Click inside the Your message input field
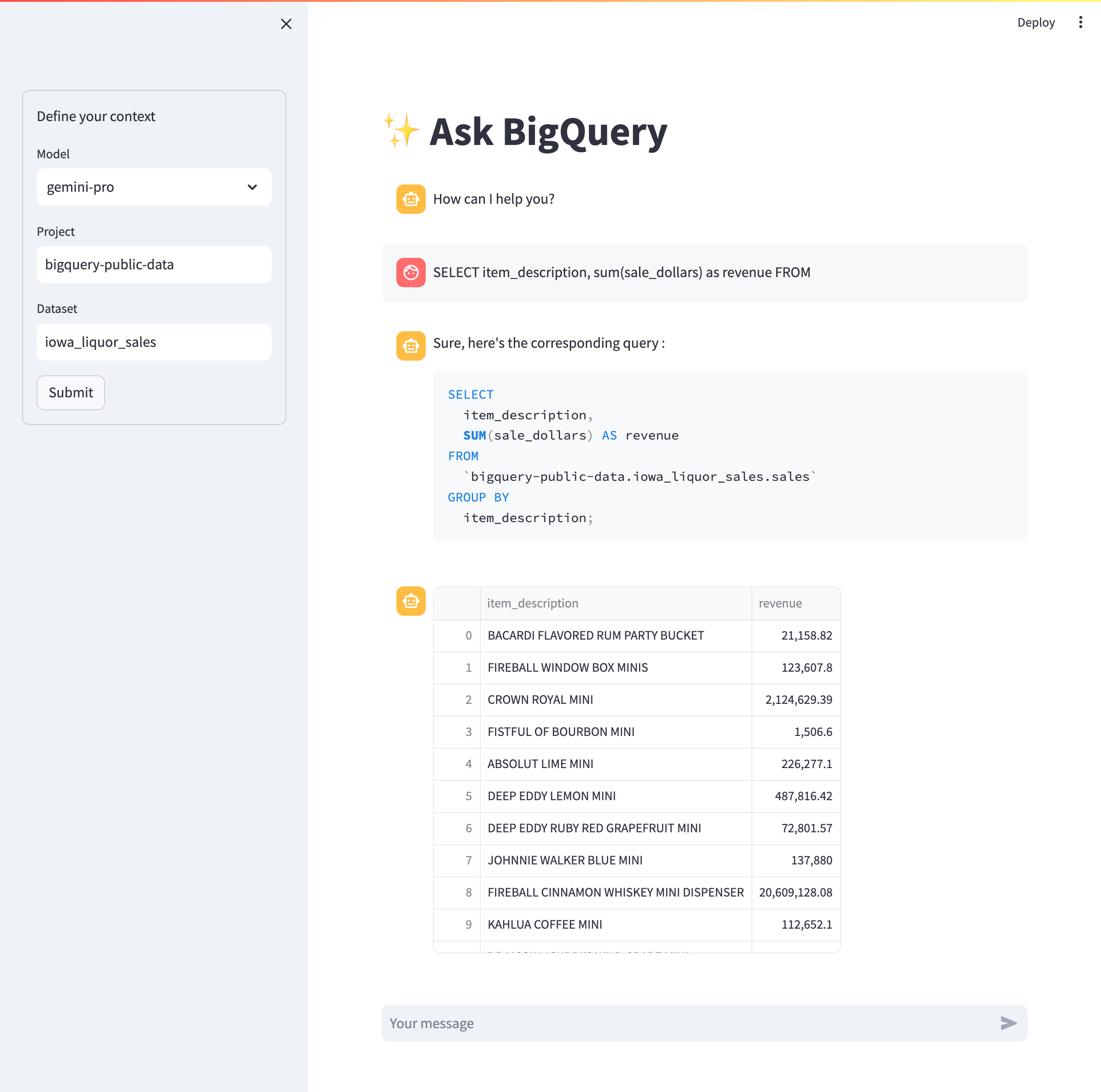This screenshot has height=1092, width=1101. point(627,1023)
